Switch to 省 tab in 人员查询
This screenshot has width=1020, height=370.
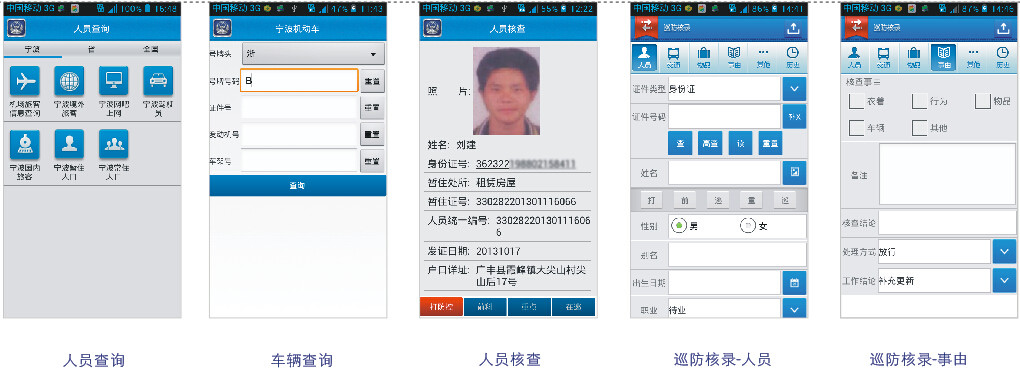coord(92,50)
